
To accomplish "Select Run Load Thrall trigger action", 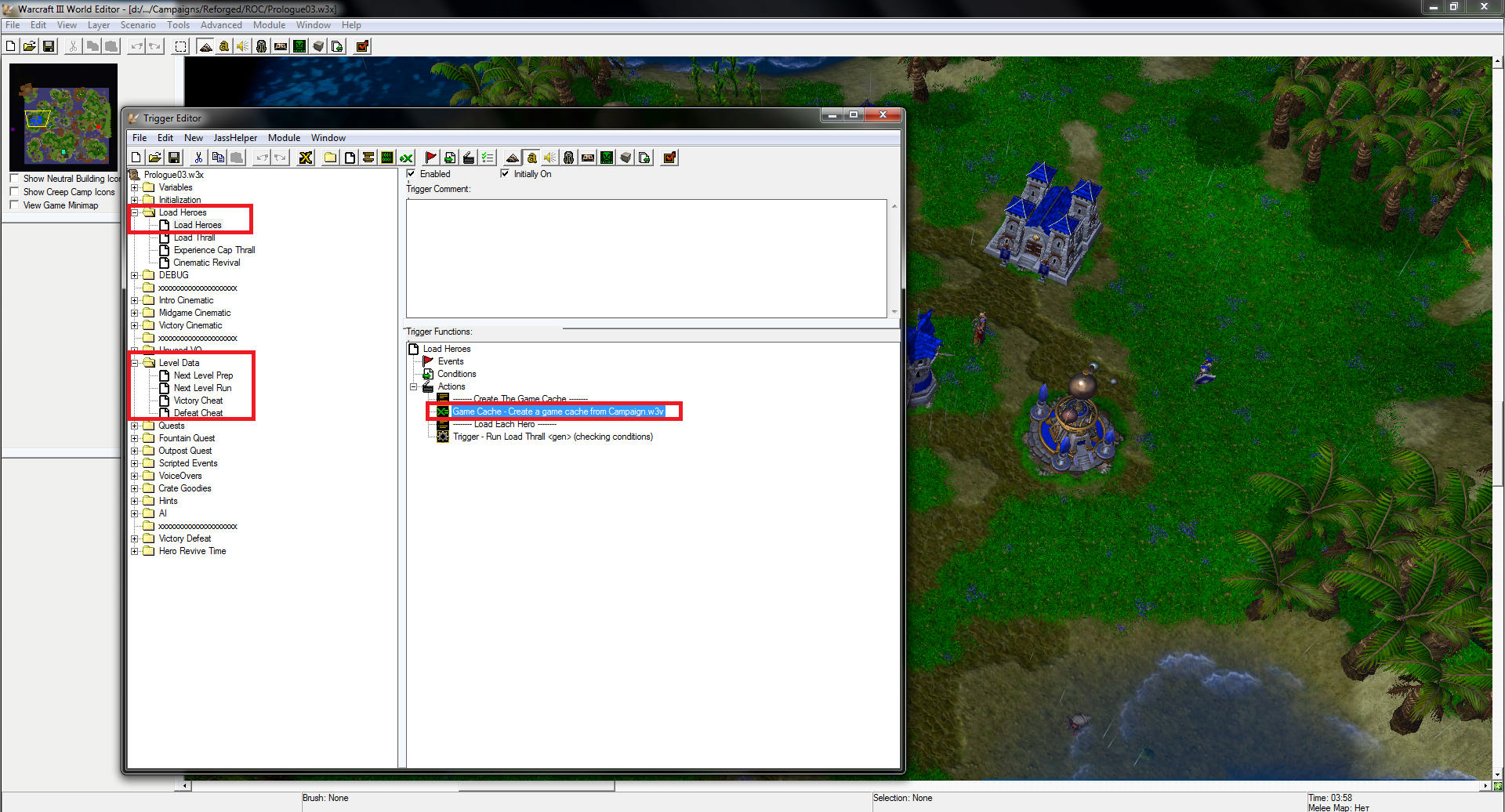I will [x=553, y=437].
